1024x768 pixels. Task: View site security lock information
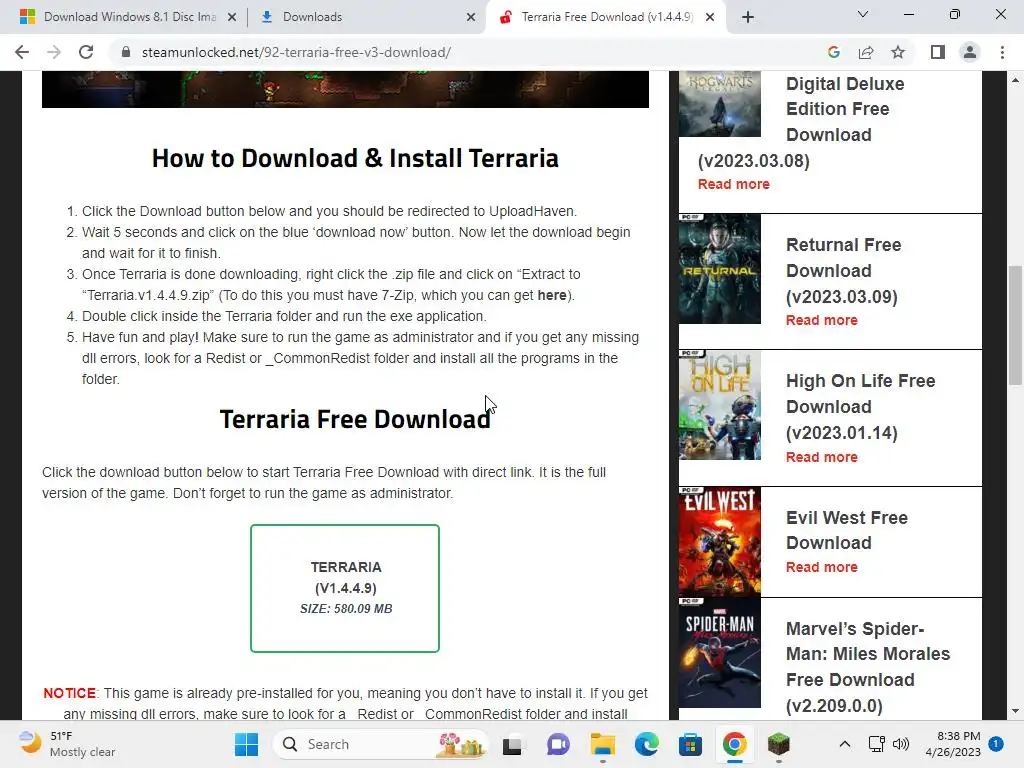coord(126,52)
